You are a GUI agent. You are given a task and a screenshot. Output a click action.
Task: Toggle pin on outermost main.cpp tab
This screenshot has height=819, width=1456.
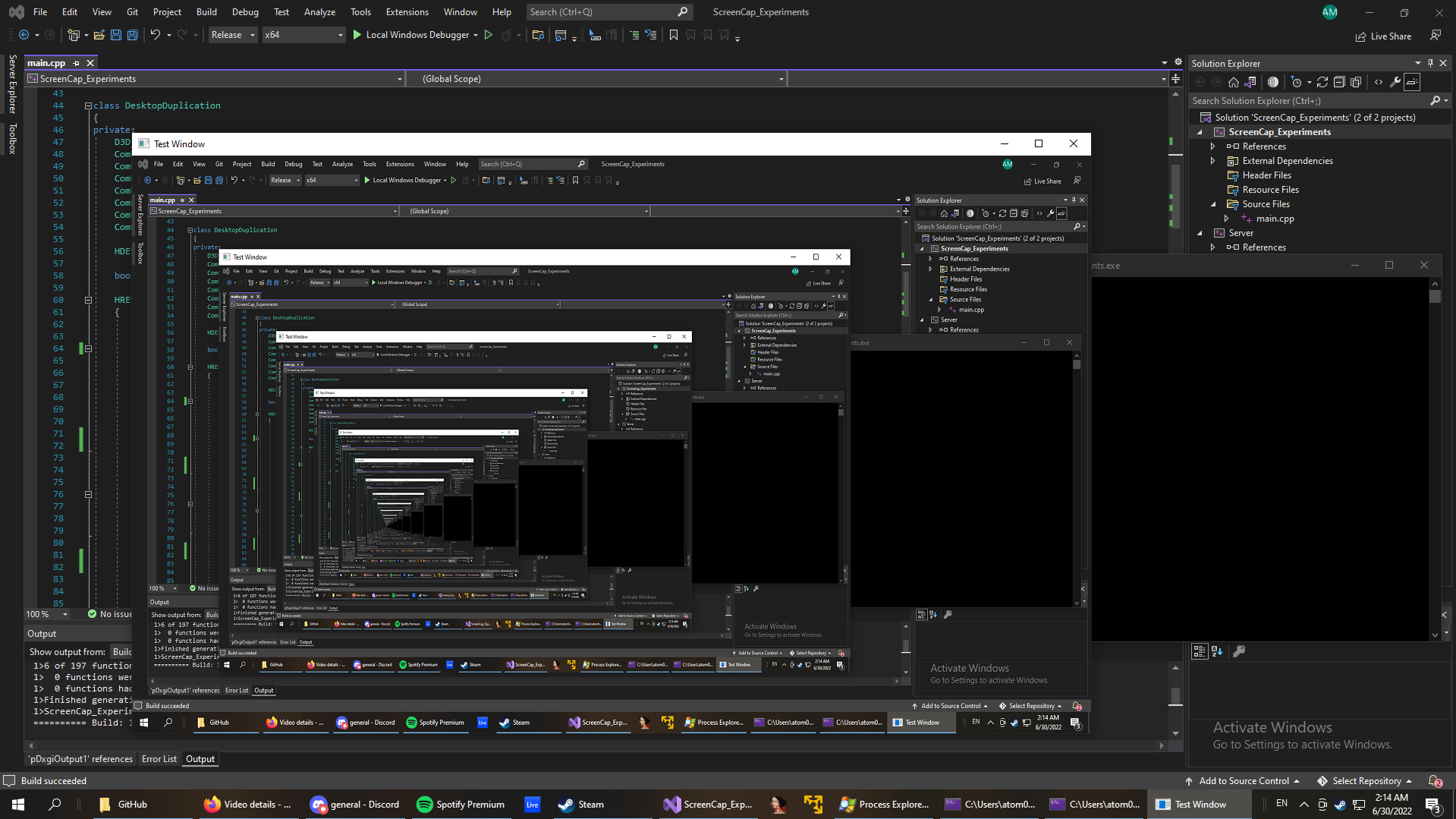76,63
